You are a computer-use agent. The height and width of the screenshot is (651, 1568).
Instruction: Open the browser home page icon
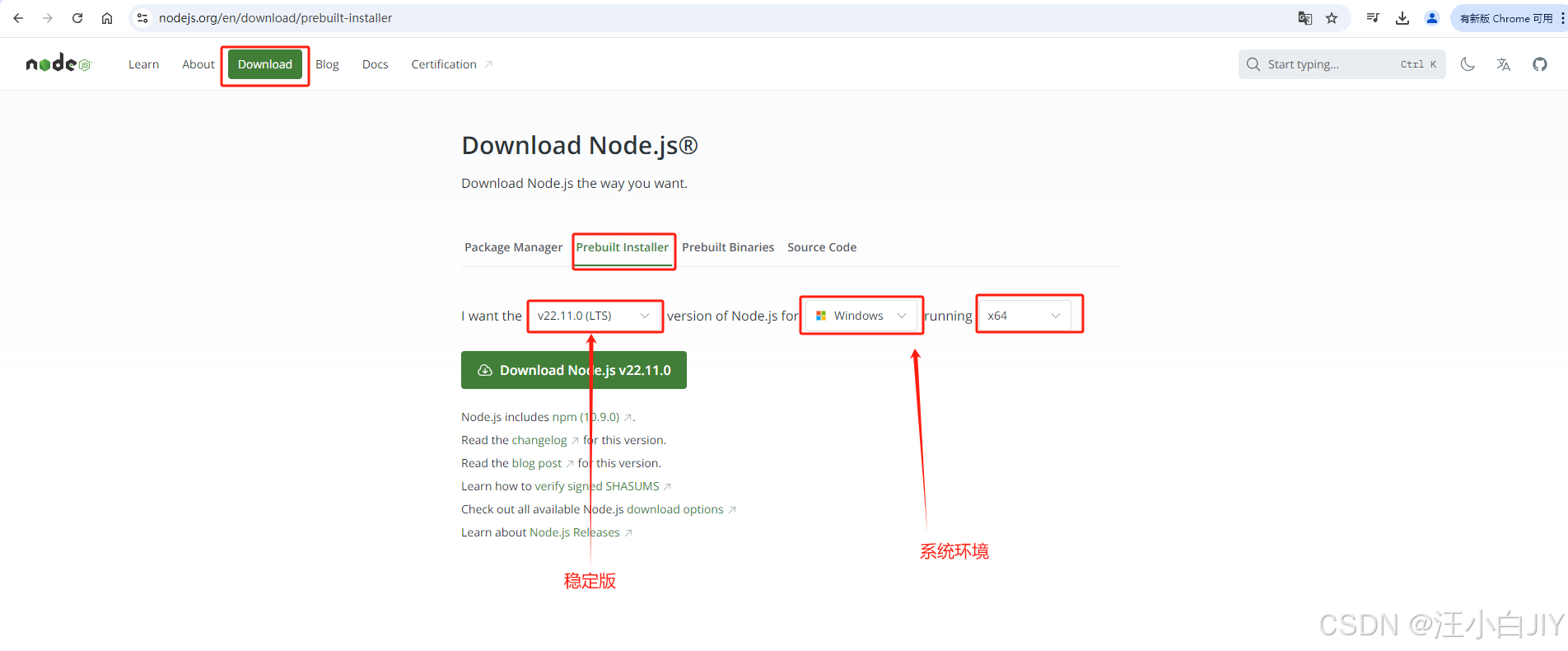point(107,18)
